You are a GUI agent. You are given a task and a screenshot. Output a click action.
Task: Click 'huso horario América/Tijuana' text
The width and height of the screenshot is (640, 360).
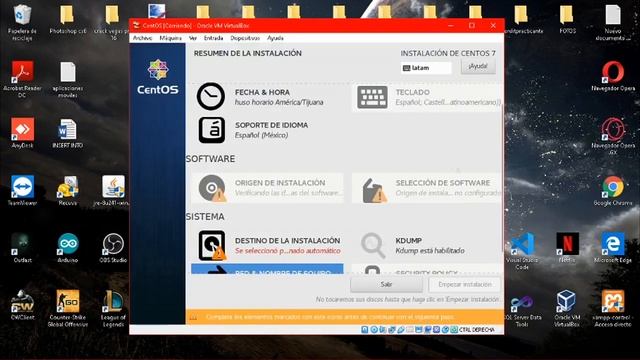tap(279, 102)
